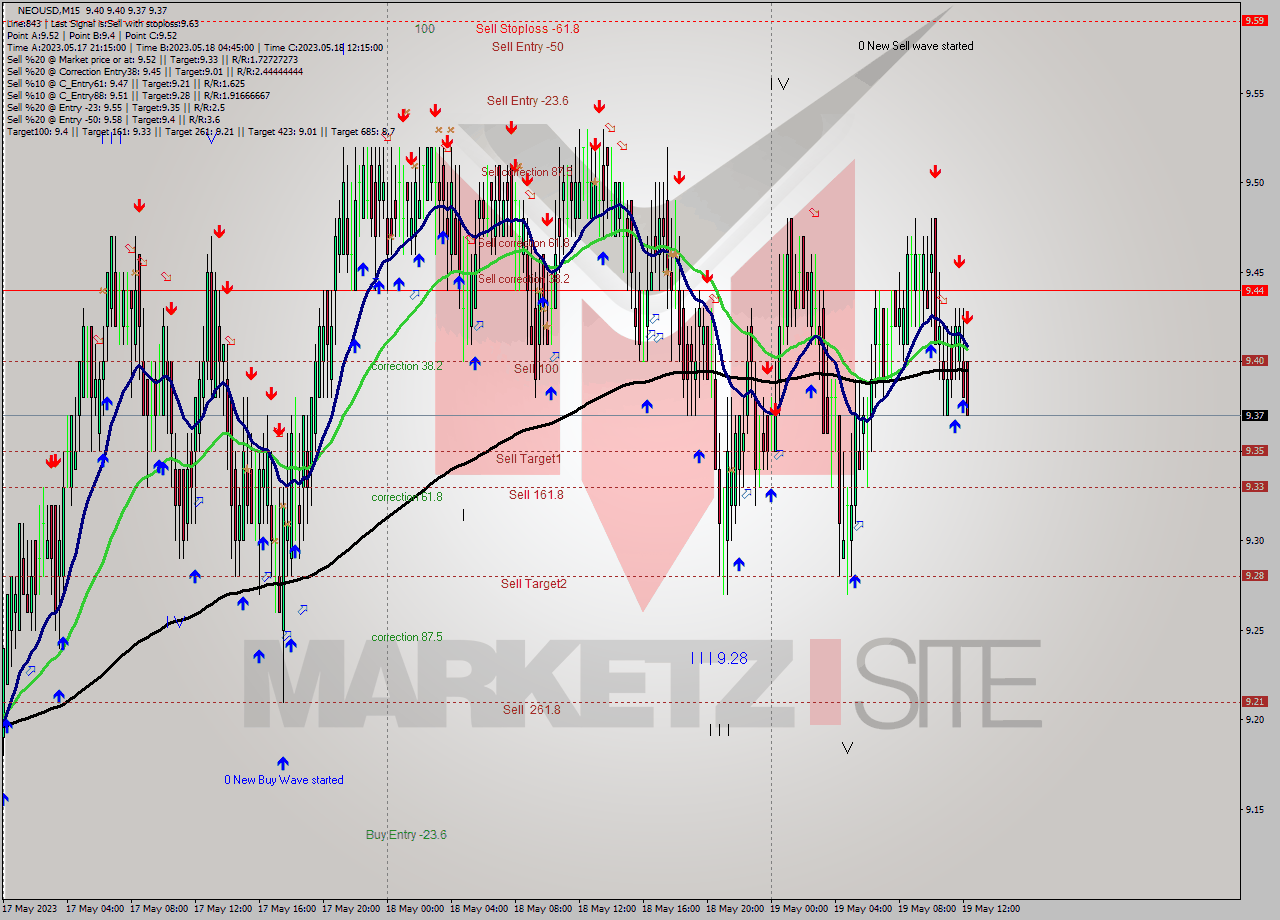Click the 'Sell correction 61.8' label

click(x=523, y=243)
